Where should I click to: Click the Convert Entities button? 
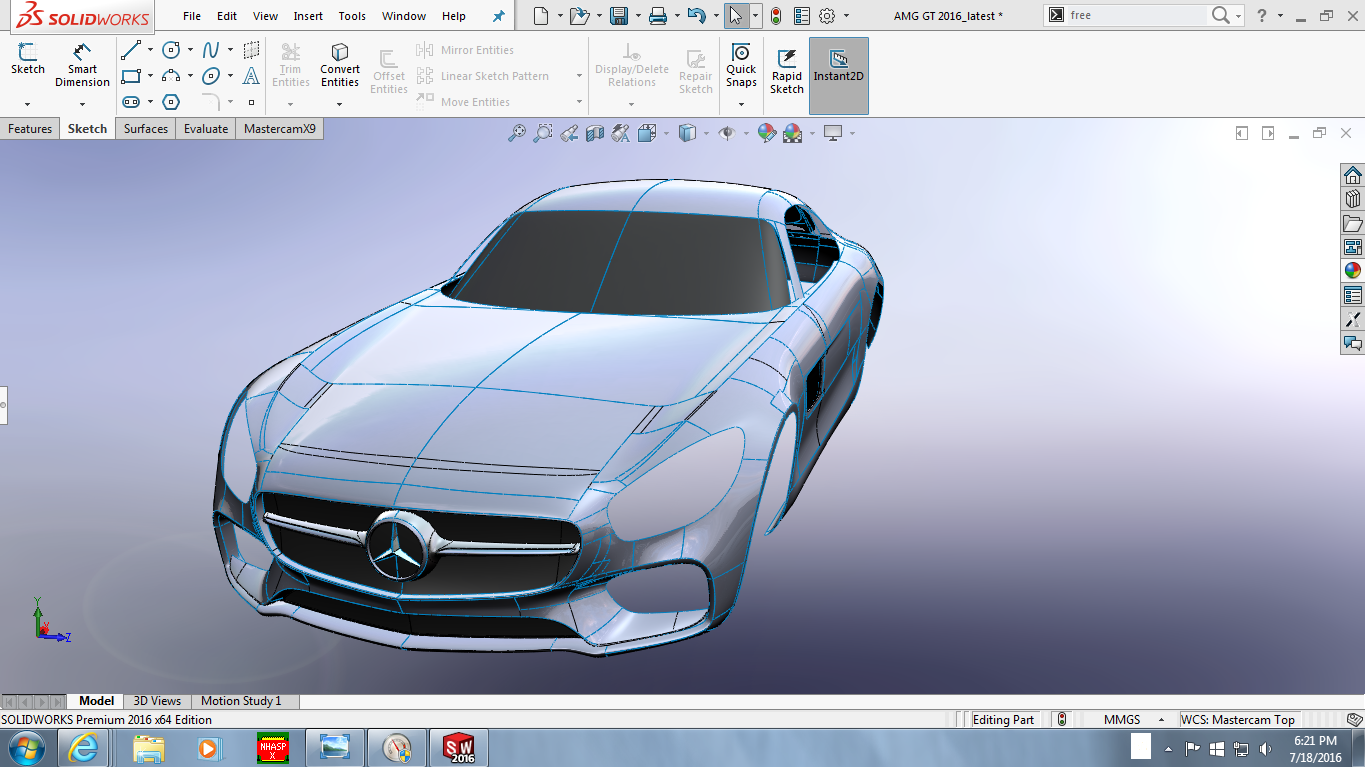pyautogui.click(x=340, y=66)
